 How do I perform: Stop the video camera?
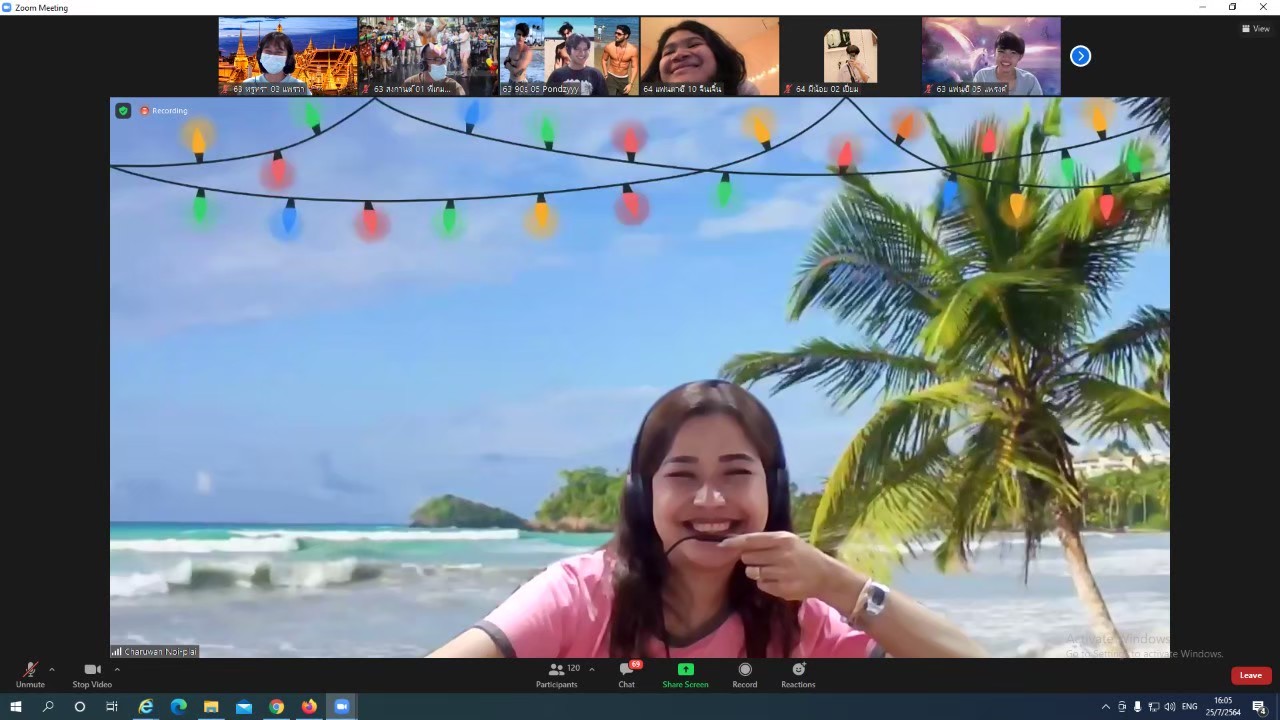(x=92, y=674)
